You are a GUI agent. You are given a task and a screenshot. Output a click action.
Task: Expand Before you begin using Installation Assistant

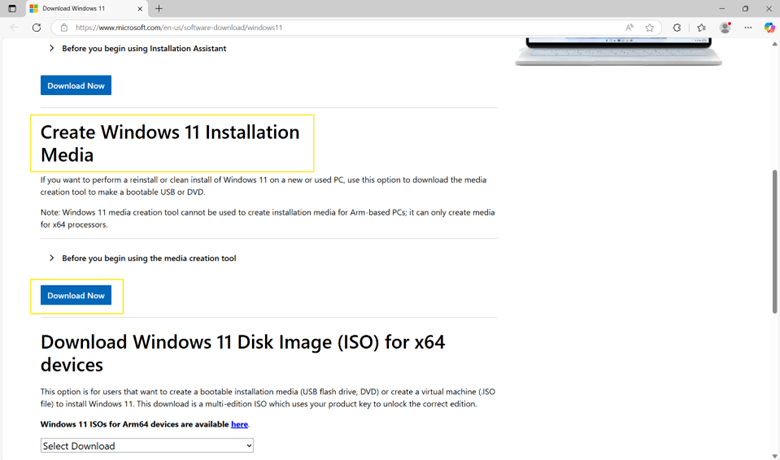coord(138,48)
